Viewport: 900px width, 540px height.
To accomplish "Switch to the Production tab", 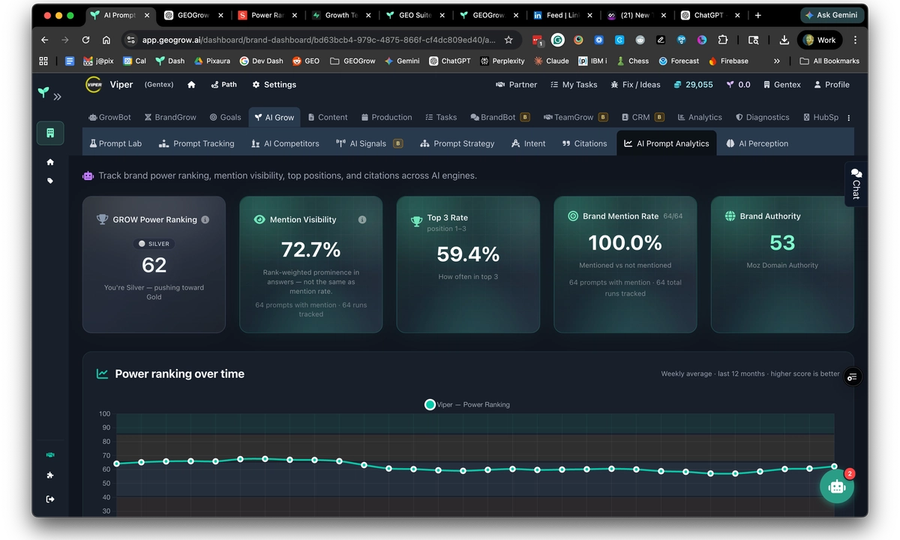I will click(x=386, y=117).
